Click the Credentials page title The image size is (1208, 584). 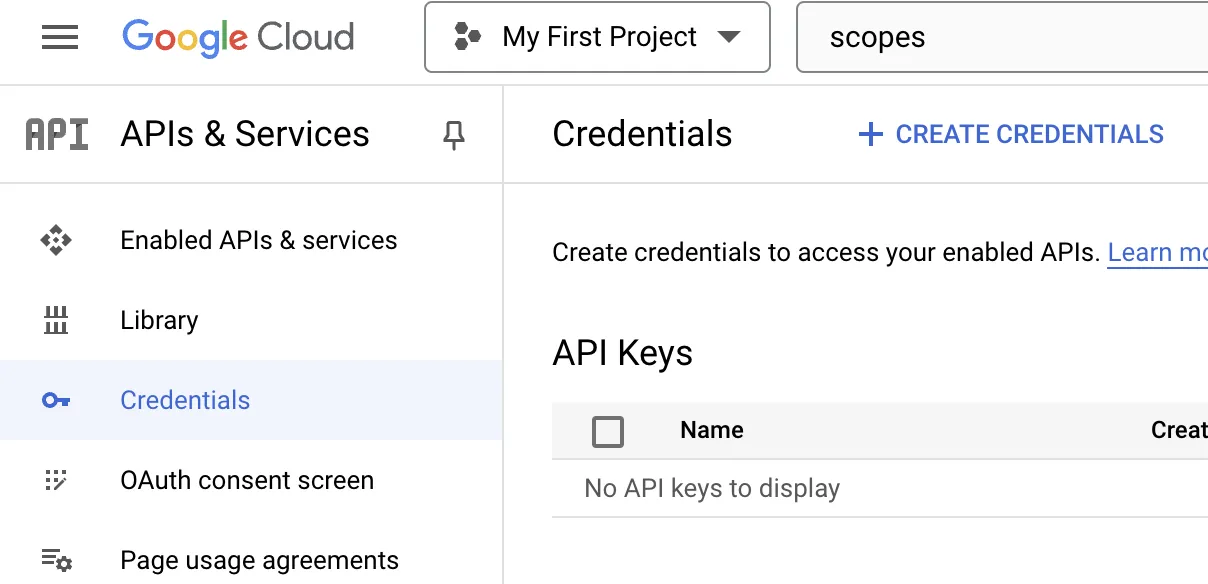(642, 134)
